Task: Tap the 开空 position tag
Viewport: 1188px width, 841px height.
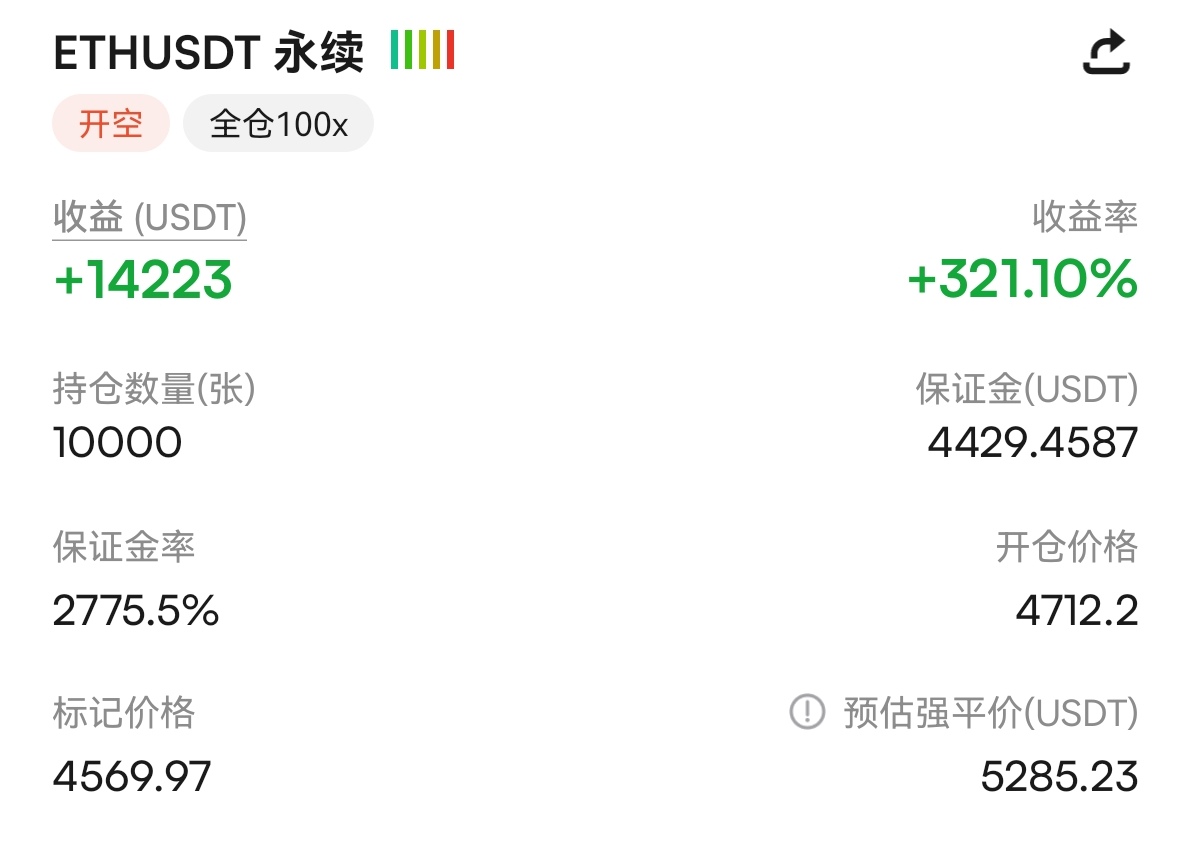Action: point(111,123)
